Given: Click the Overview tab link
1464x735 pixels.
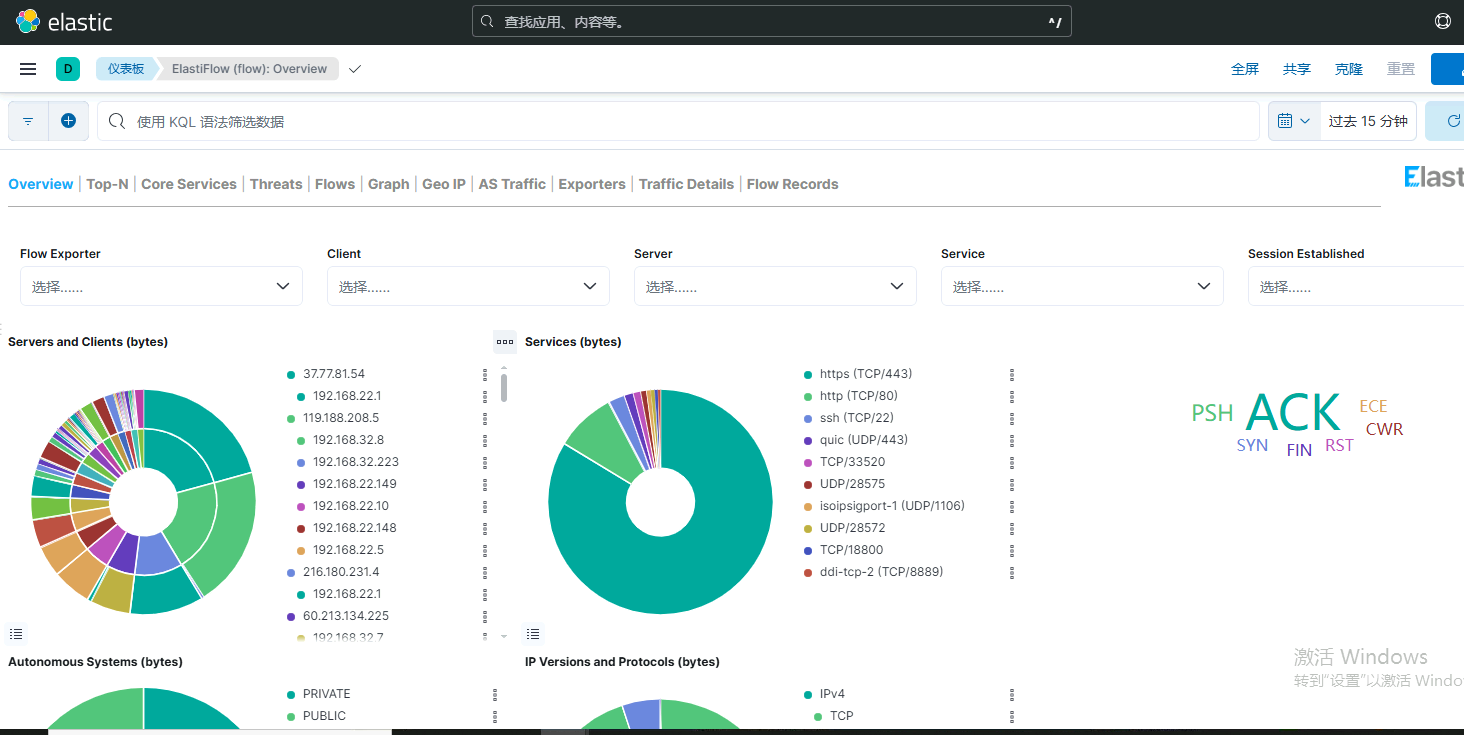Looking at the screenshot, I should click(x=41, y=184).
